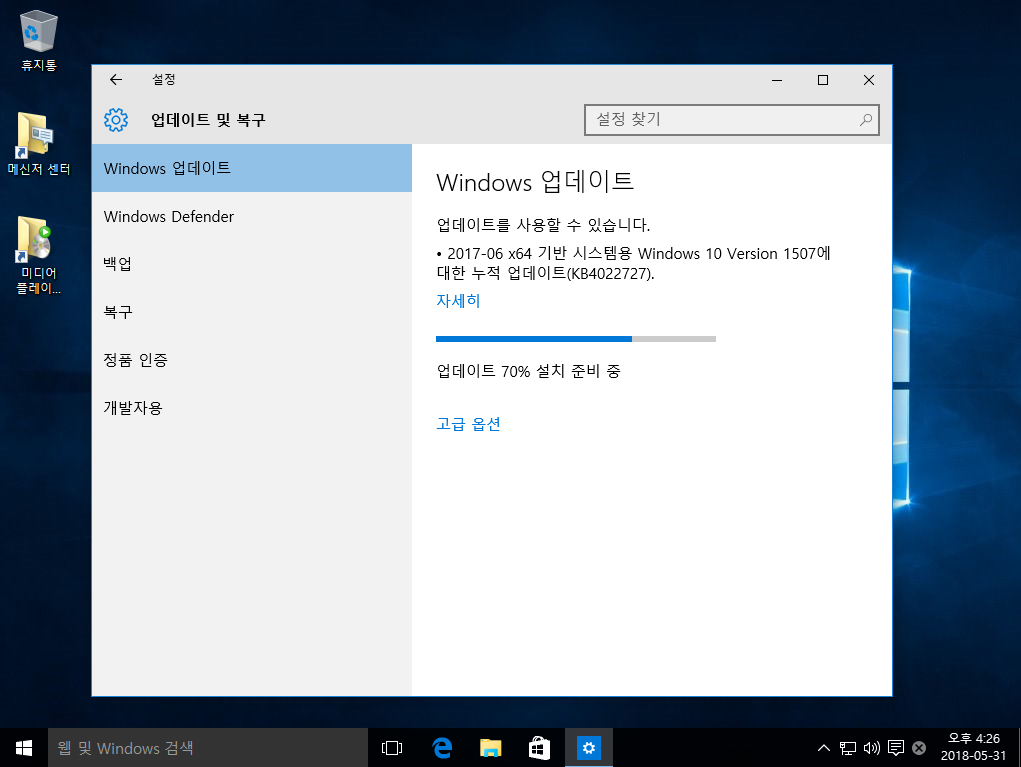
Task: Show hidden tray icons chevron
Action: [x=824, y=747]
